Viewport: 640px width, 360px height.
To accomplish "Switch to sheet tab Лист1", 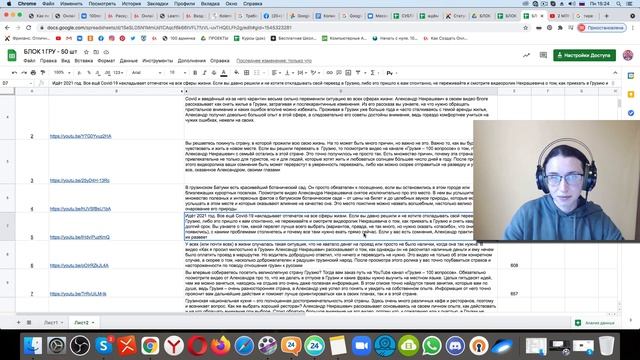I will coord(53,322).
